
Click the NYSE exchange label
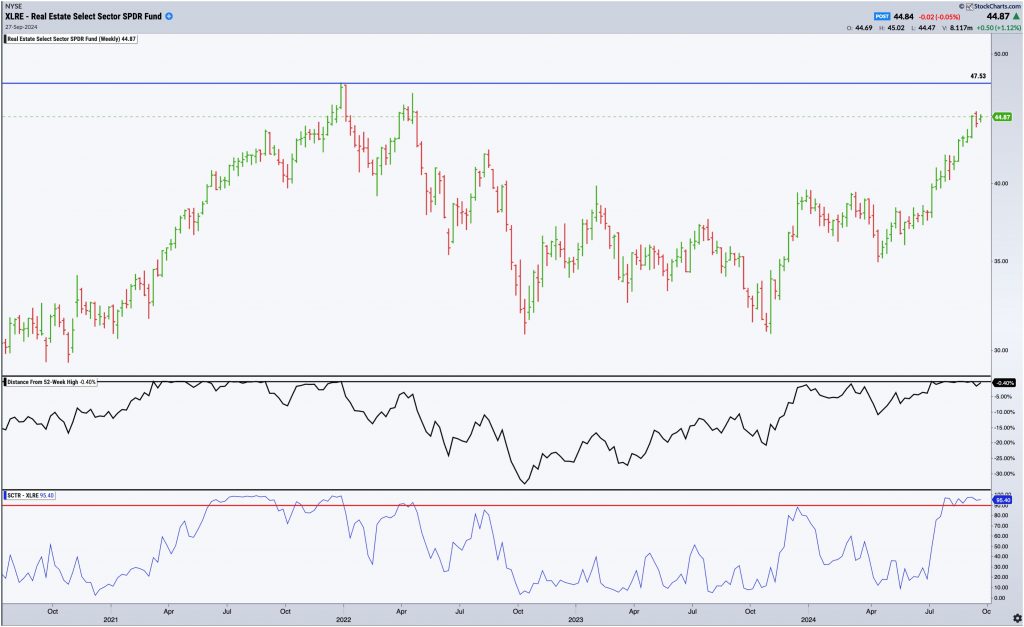coord(13,7)
